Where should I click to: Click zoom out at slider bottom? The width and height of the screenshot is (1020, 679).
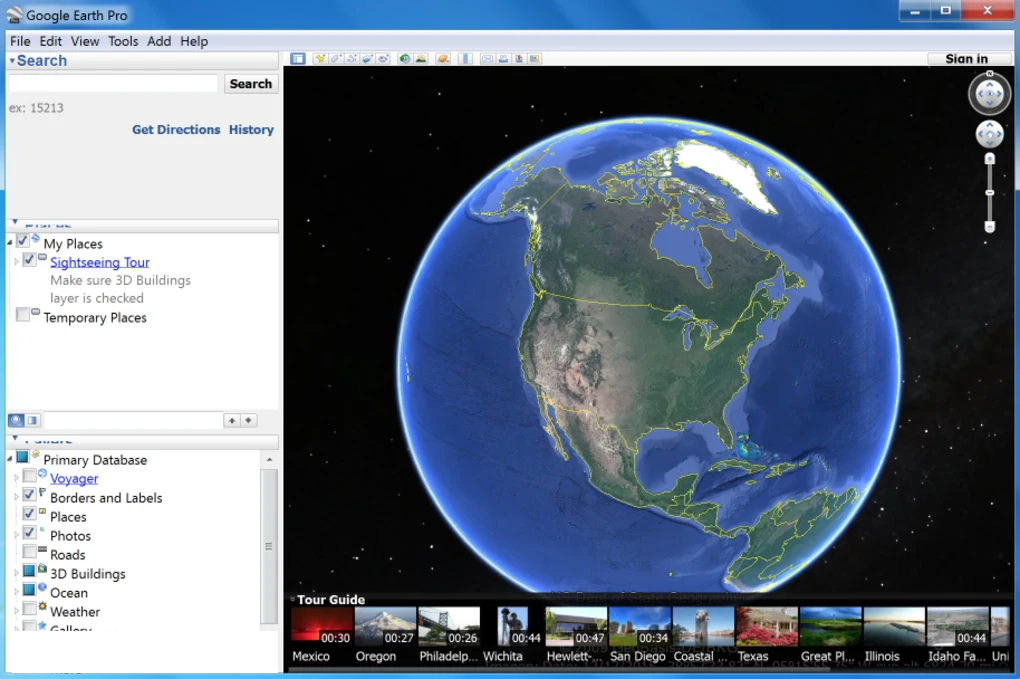(989, 226)
